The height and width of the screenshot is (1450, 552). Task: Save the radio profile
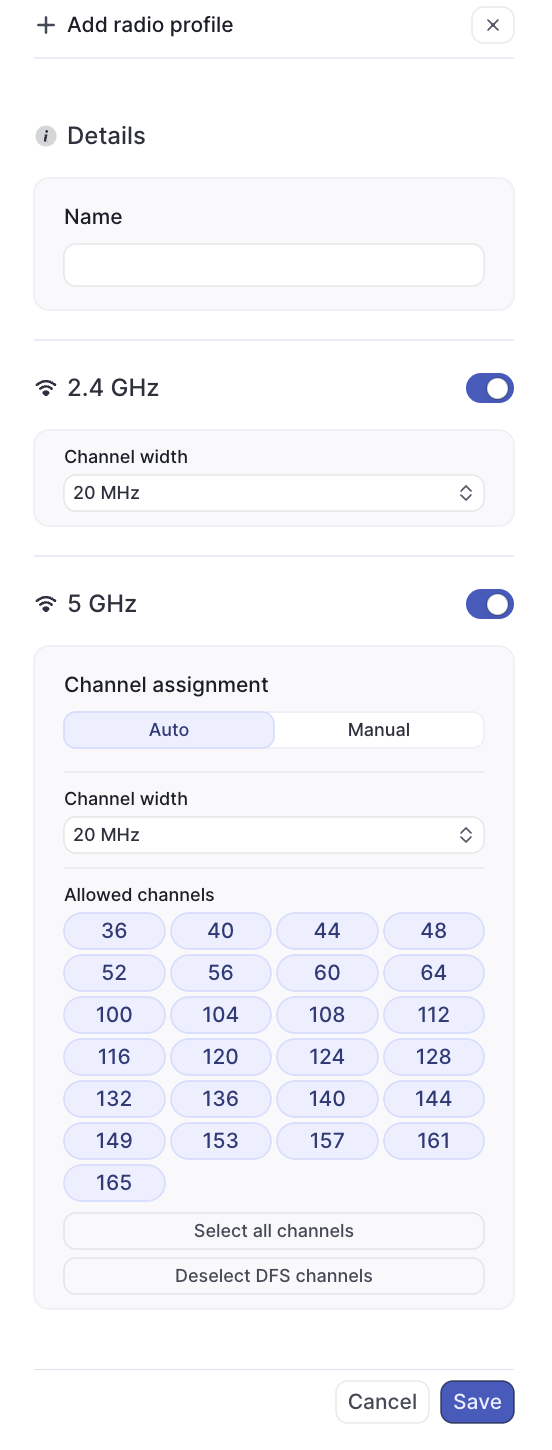tap(477, 1402)
